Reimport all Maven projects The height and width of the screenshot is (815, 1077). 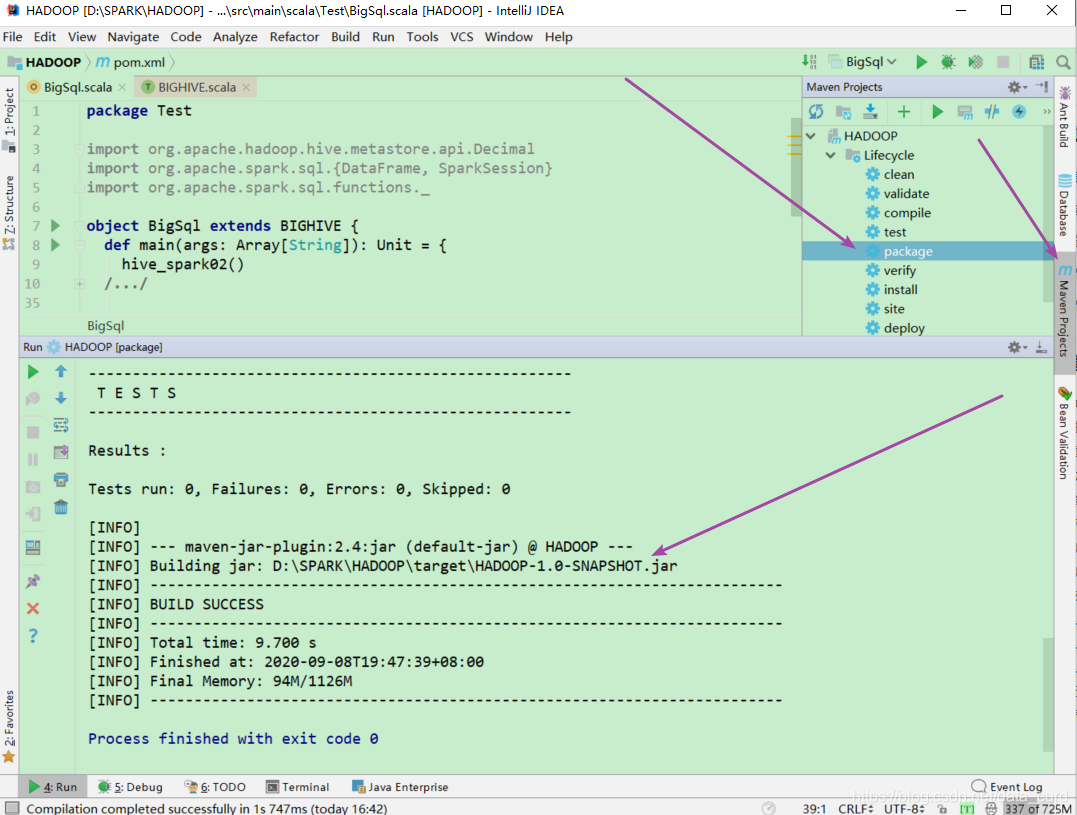point(816,111)
